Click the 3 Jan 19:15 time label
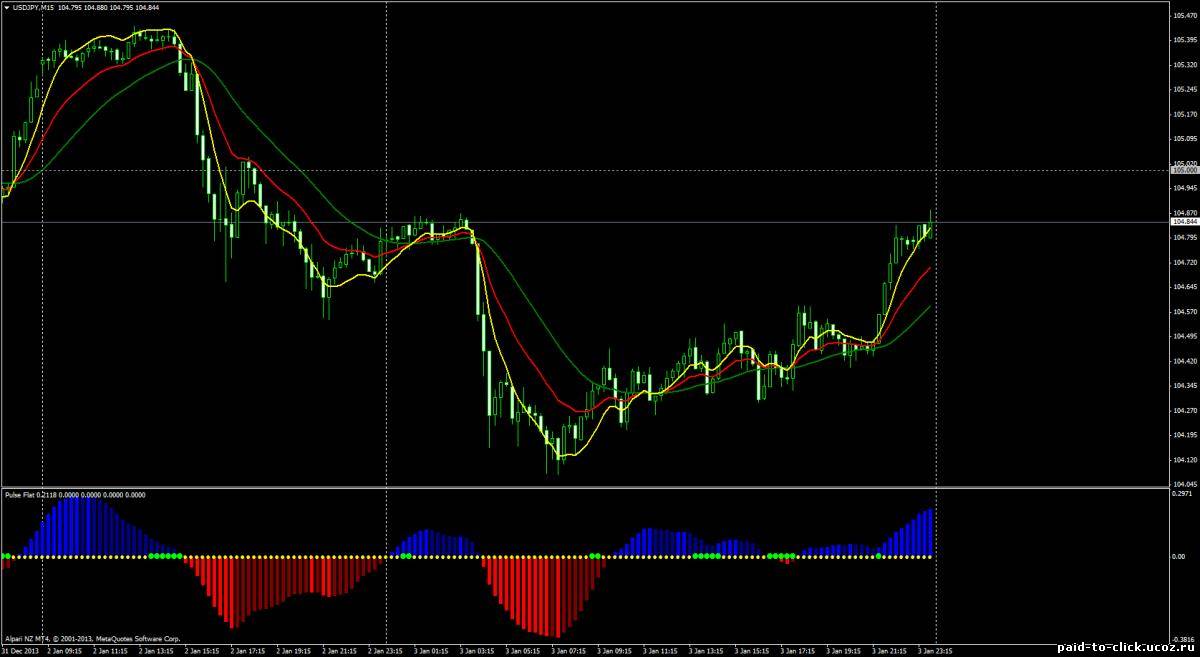This screenshot has width=1200, height=657. click(844, 649)
